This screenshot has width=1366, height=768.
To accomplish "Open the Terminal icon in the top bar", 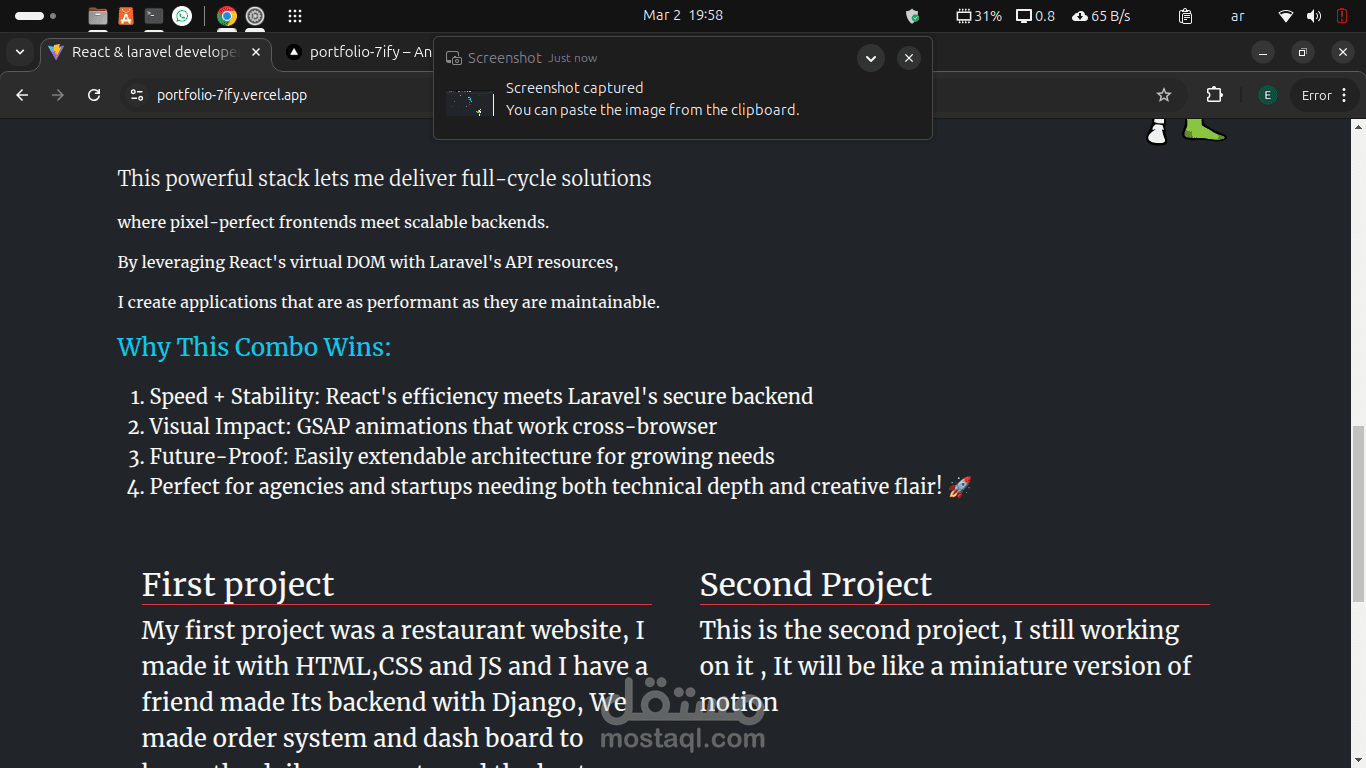I will click(x=154, y=16).
